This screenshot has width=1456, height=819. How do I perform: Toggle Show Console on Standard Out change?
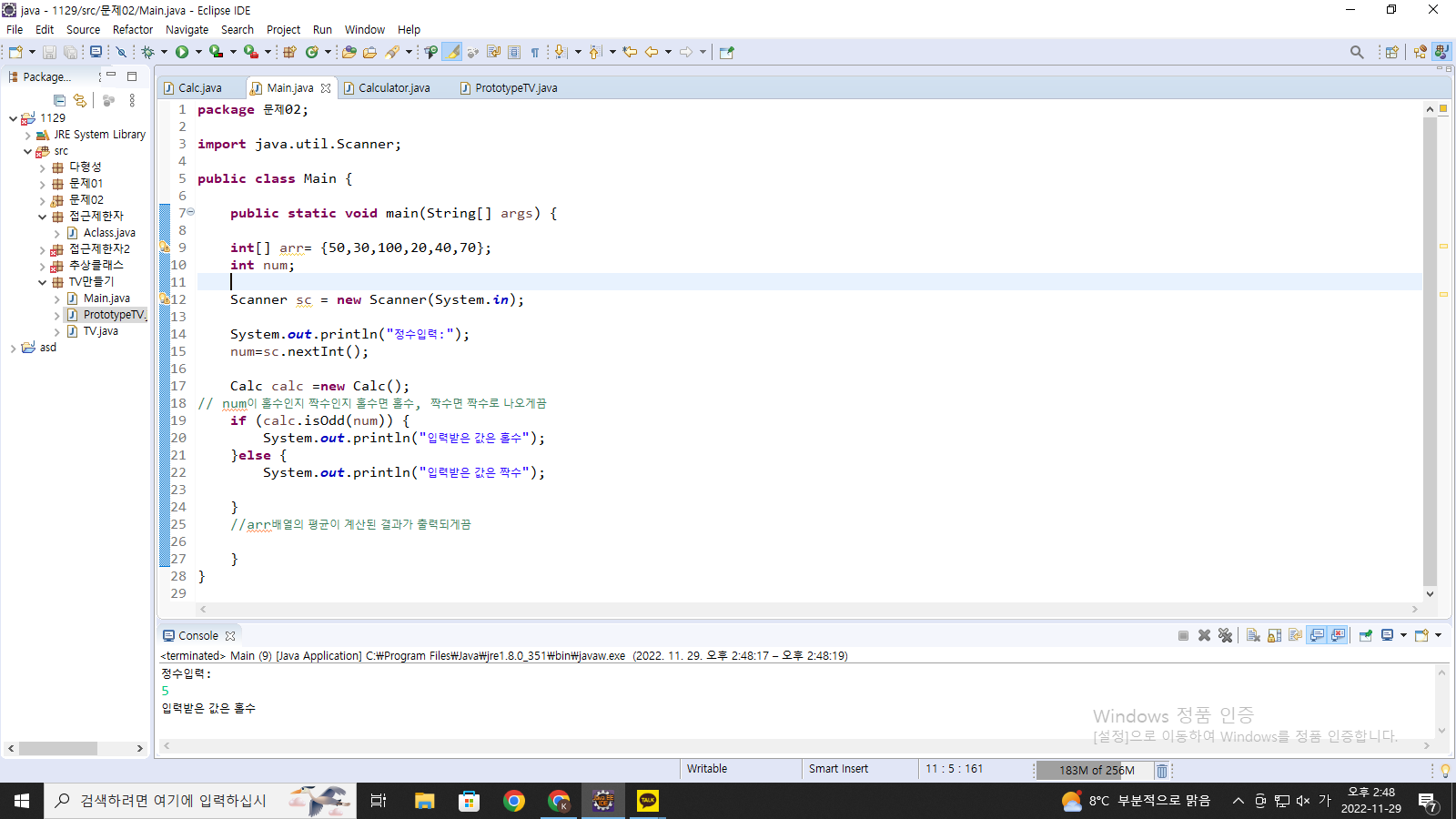pos(1317,635)
